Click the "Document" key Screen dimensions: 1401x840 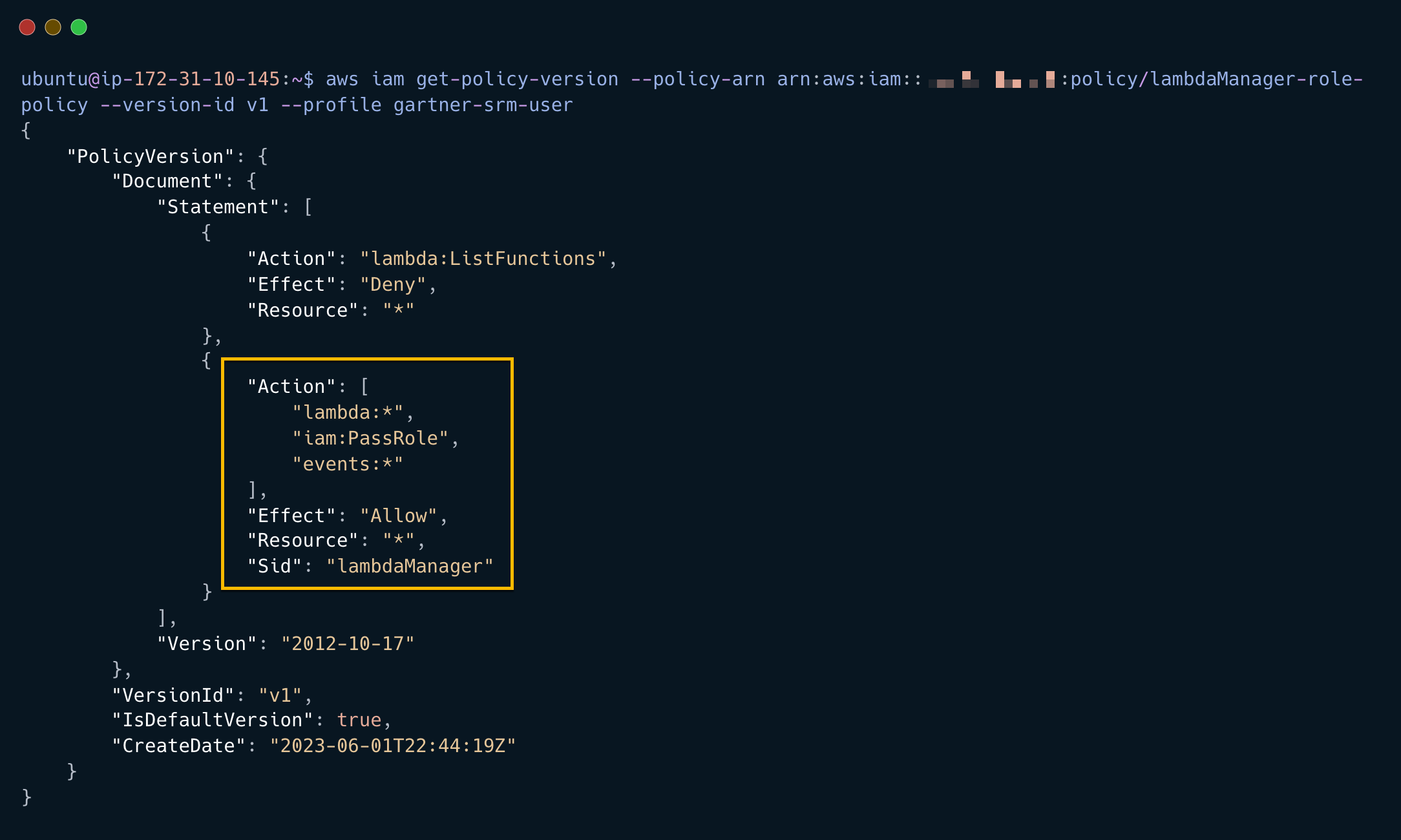coord(167,182)
